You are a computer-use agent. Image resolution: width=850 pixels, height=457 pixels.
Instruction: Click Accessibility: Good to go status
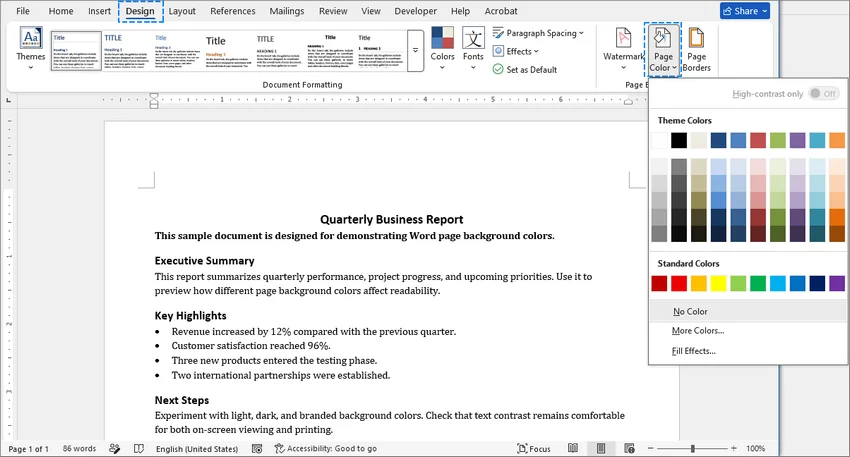click(326, 449)
